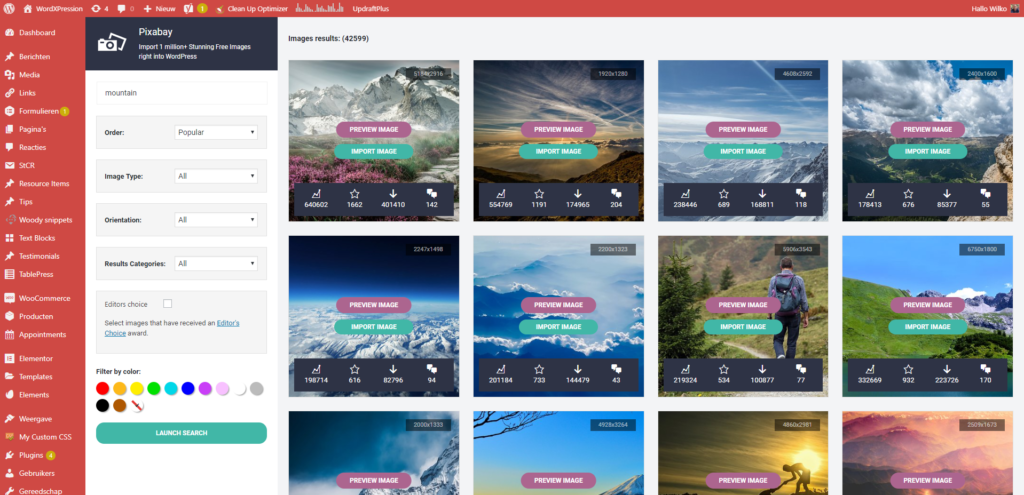Click the Appointments calendar icon in sidebar
This screenshot has width=1024, height=495.
pyautogui.click(x=9, y=334)
